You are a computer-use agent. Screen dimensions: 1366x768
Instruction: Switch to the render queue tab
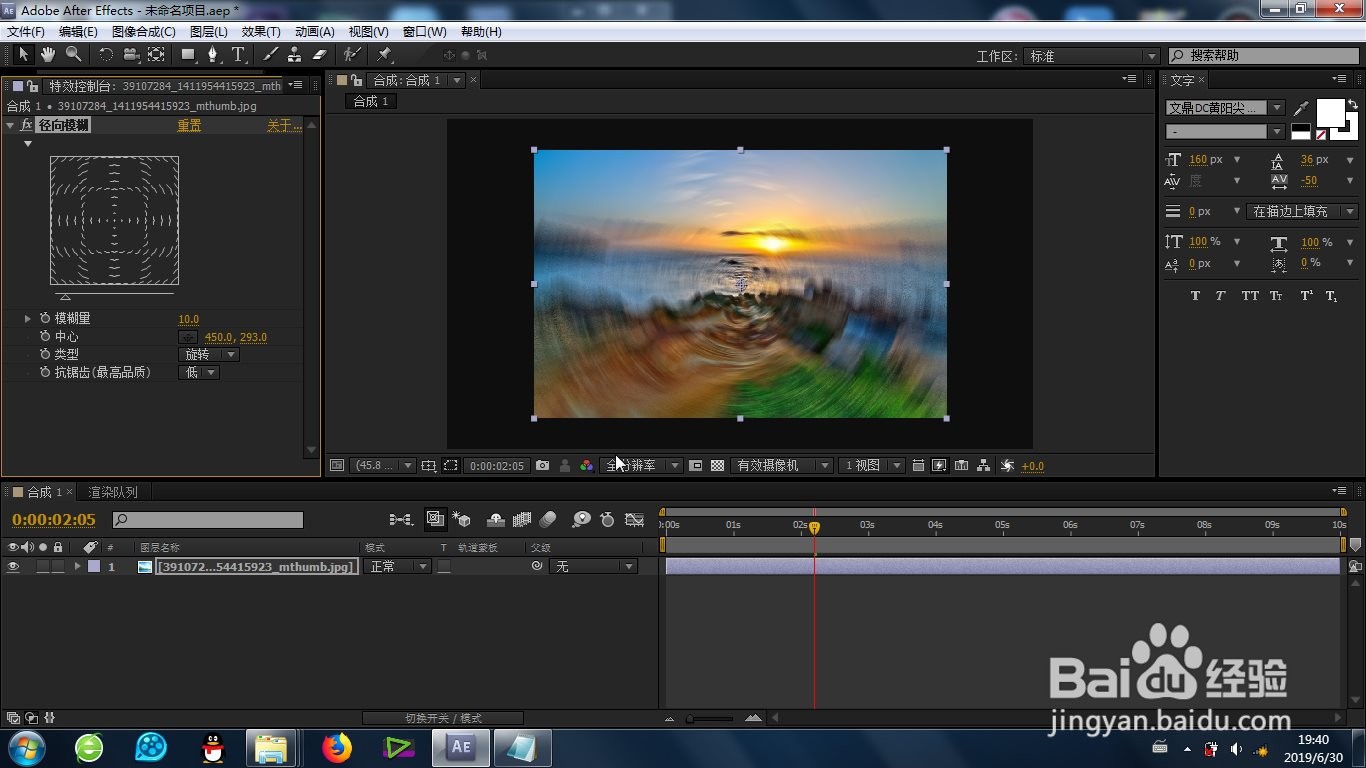point(113,492)
